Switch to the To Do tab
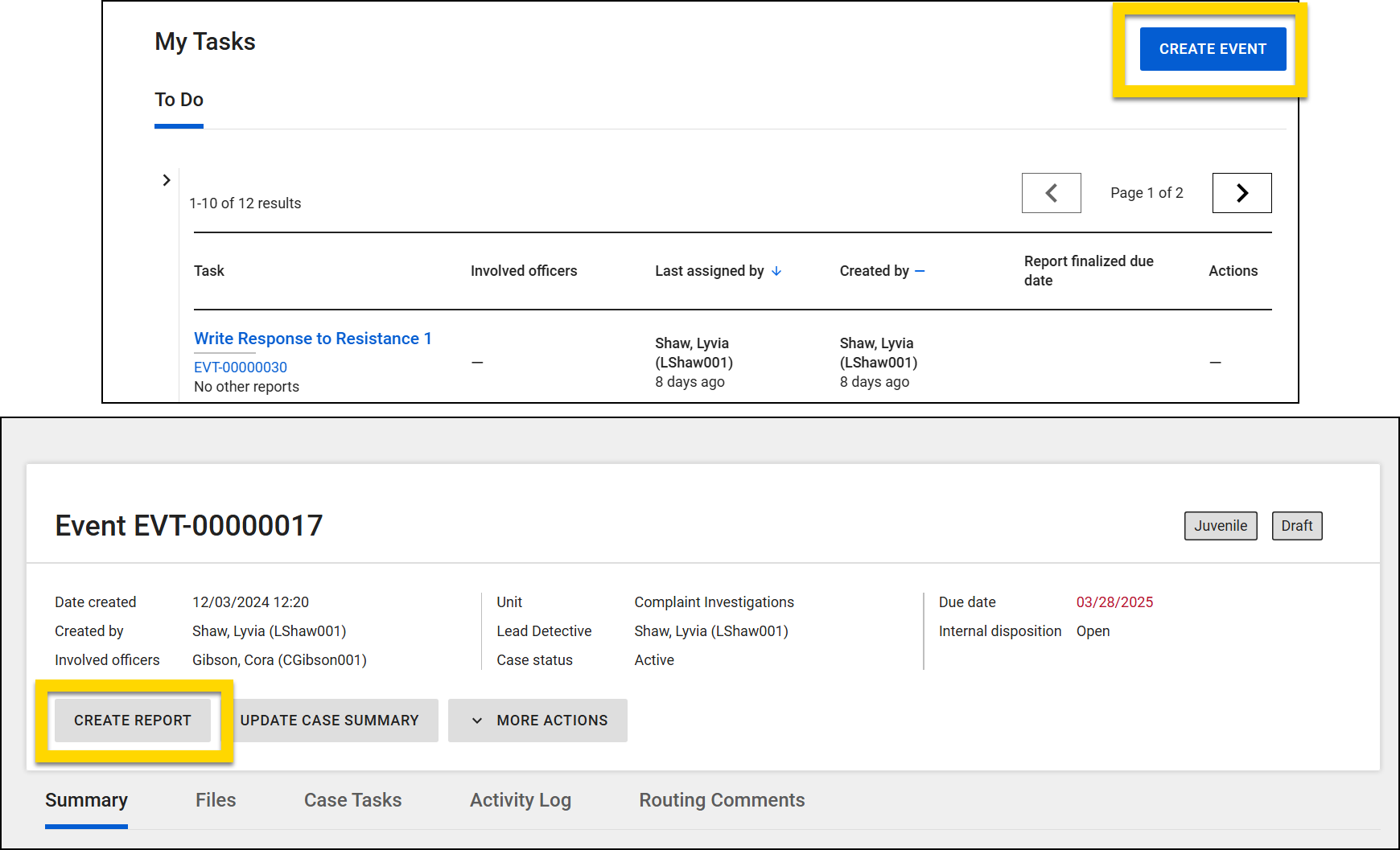The height and width of the screenshot is (850, 1400). pos(179,100)
